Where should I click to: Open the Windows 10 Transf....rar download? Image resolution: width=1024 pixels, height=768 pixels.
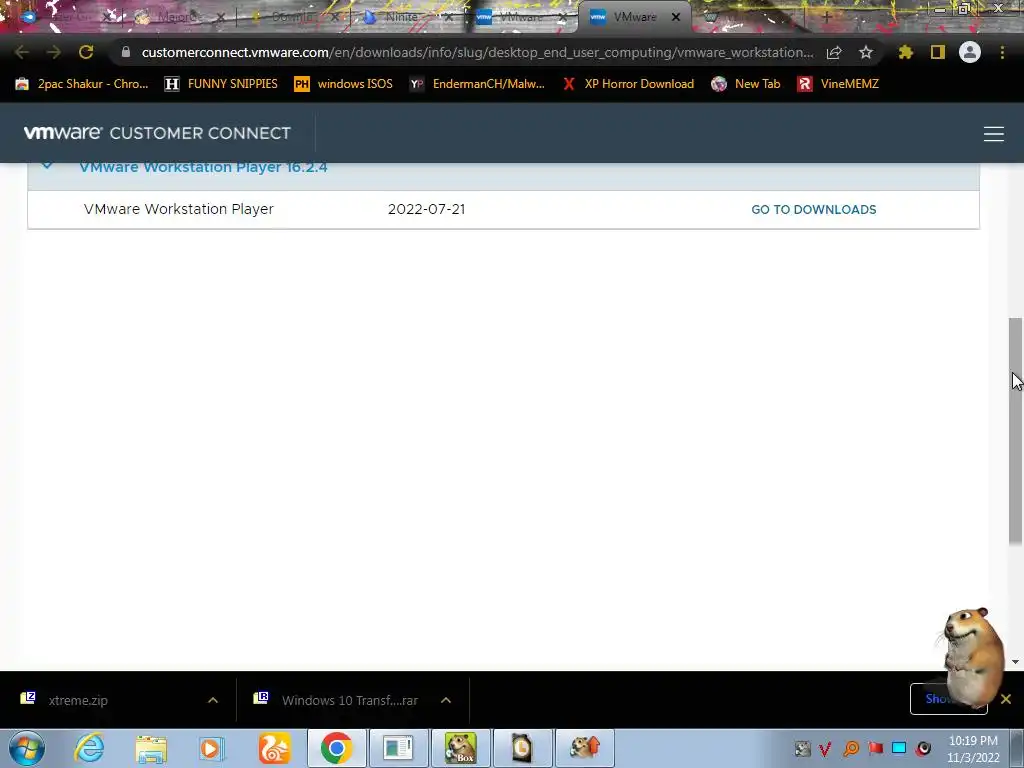tap(349, 700)
